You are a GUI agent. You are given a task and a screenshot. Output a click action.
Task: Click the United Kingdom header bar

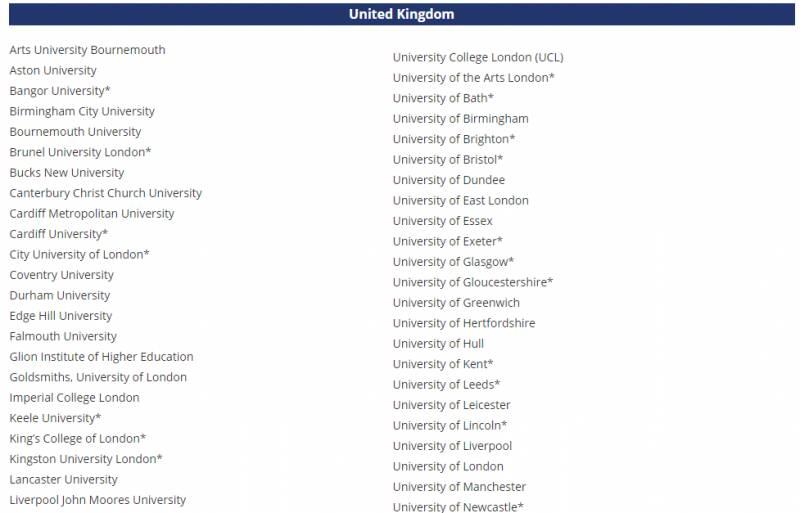[x=400, y=14]
